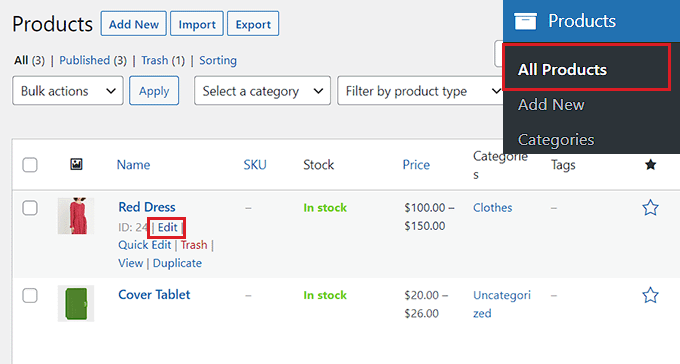This screenshot has height=364, width=680.
Task: Expand the Select a category dropdown
Action: 262,91
